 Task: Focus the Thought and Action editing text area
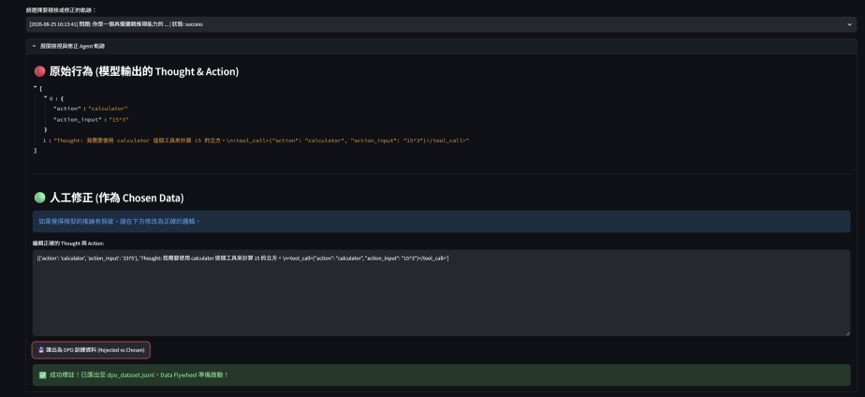tap(441, 293)
